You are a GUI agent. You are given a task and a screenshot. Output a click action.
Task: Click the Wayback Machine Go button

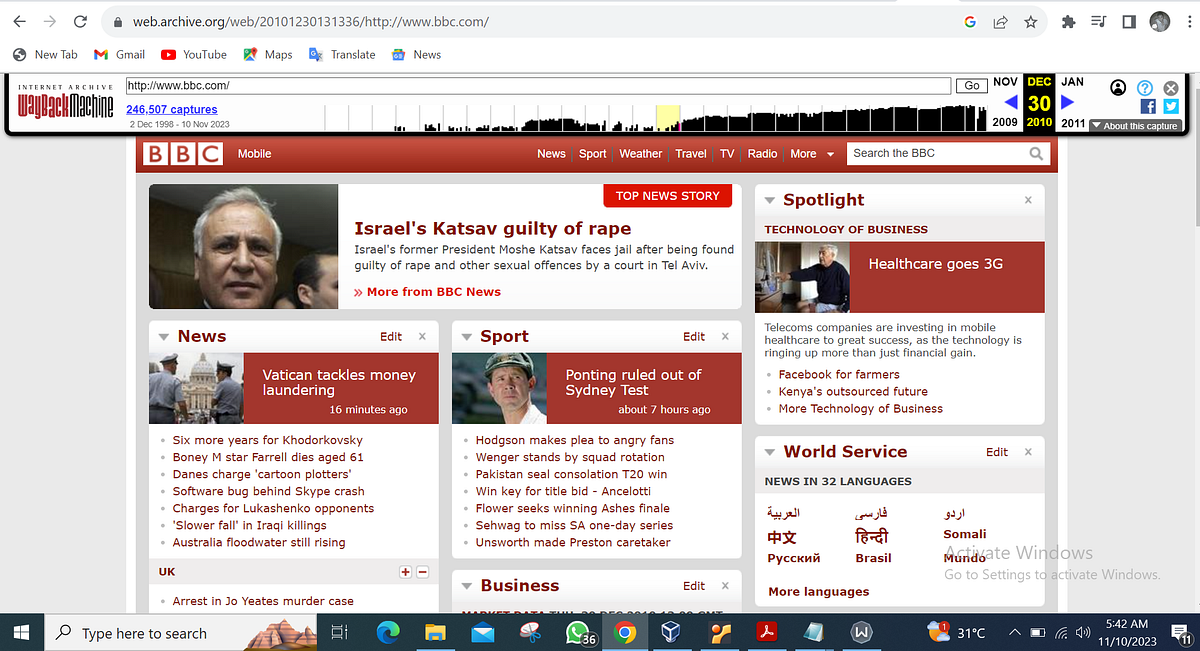point(971,86)
